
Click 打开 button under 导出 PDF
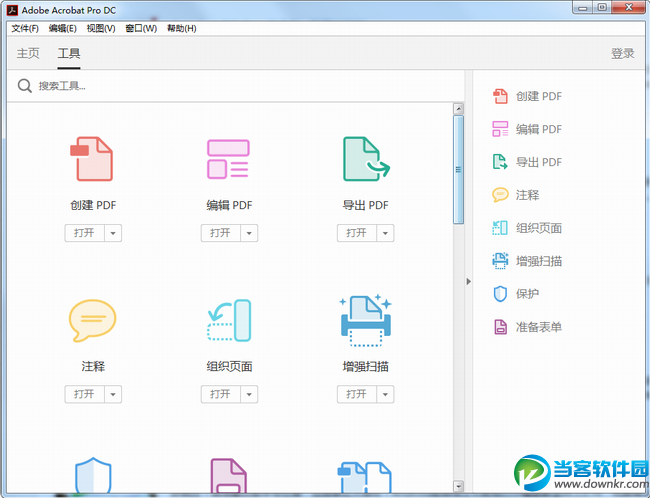357,233
